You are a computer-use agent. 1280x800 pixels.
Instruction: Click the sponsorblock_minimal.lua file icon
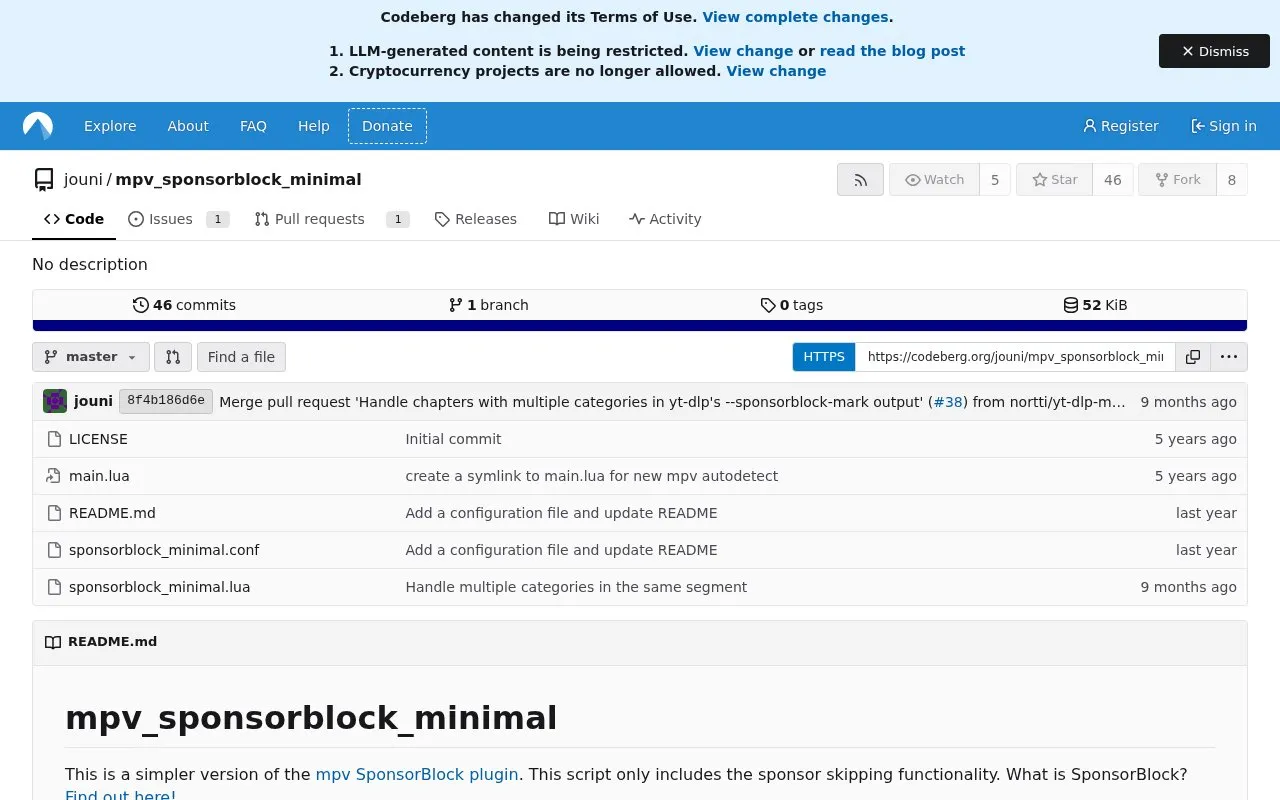coord(54,587)
